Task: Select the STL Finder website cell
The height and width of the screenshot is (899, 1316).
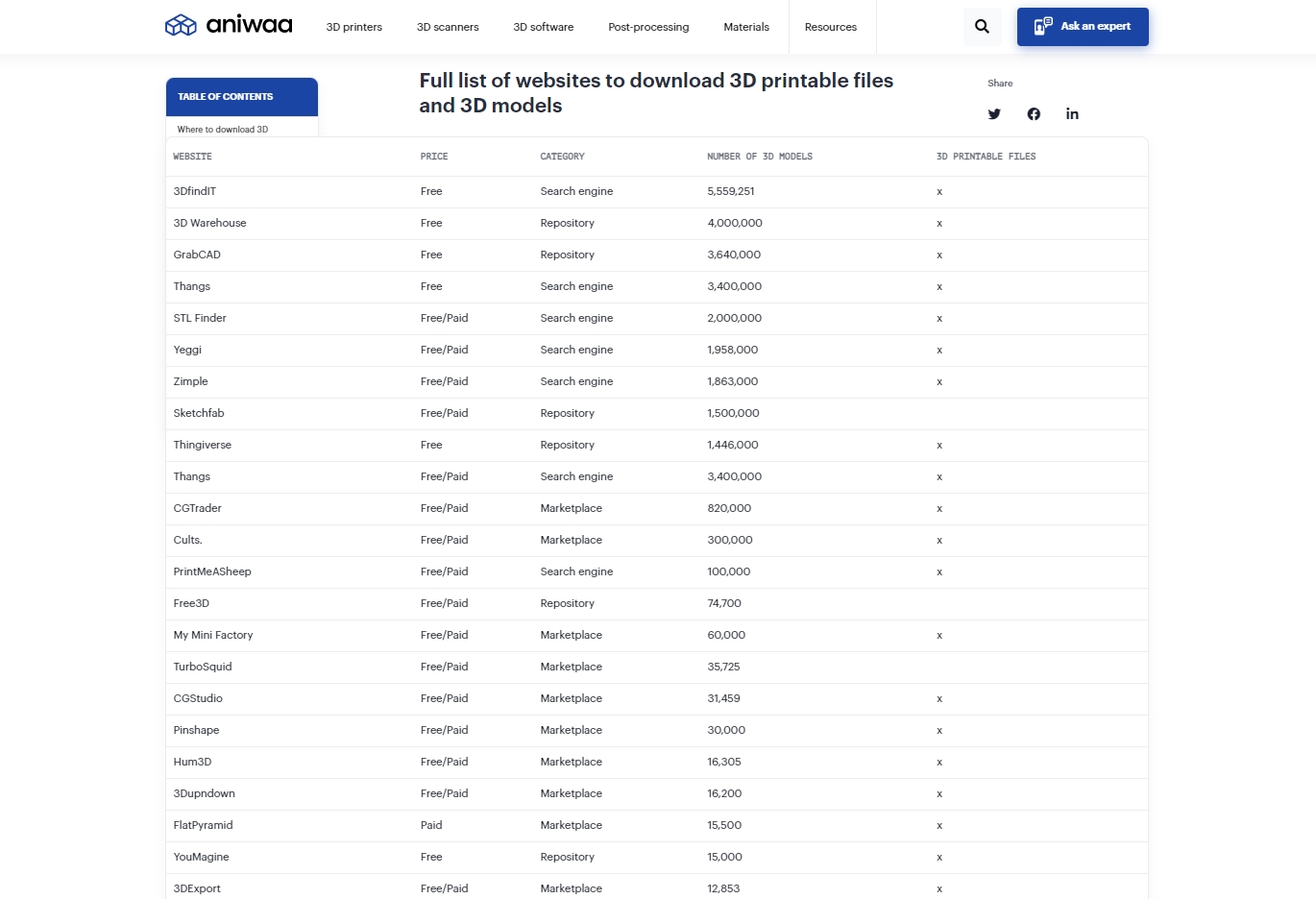Action: [x=200, y=318]
